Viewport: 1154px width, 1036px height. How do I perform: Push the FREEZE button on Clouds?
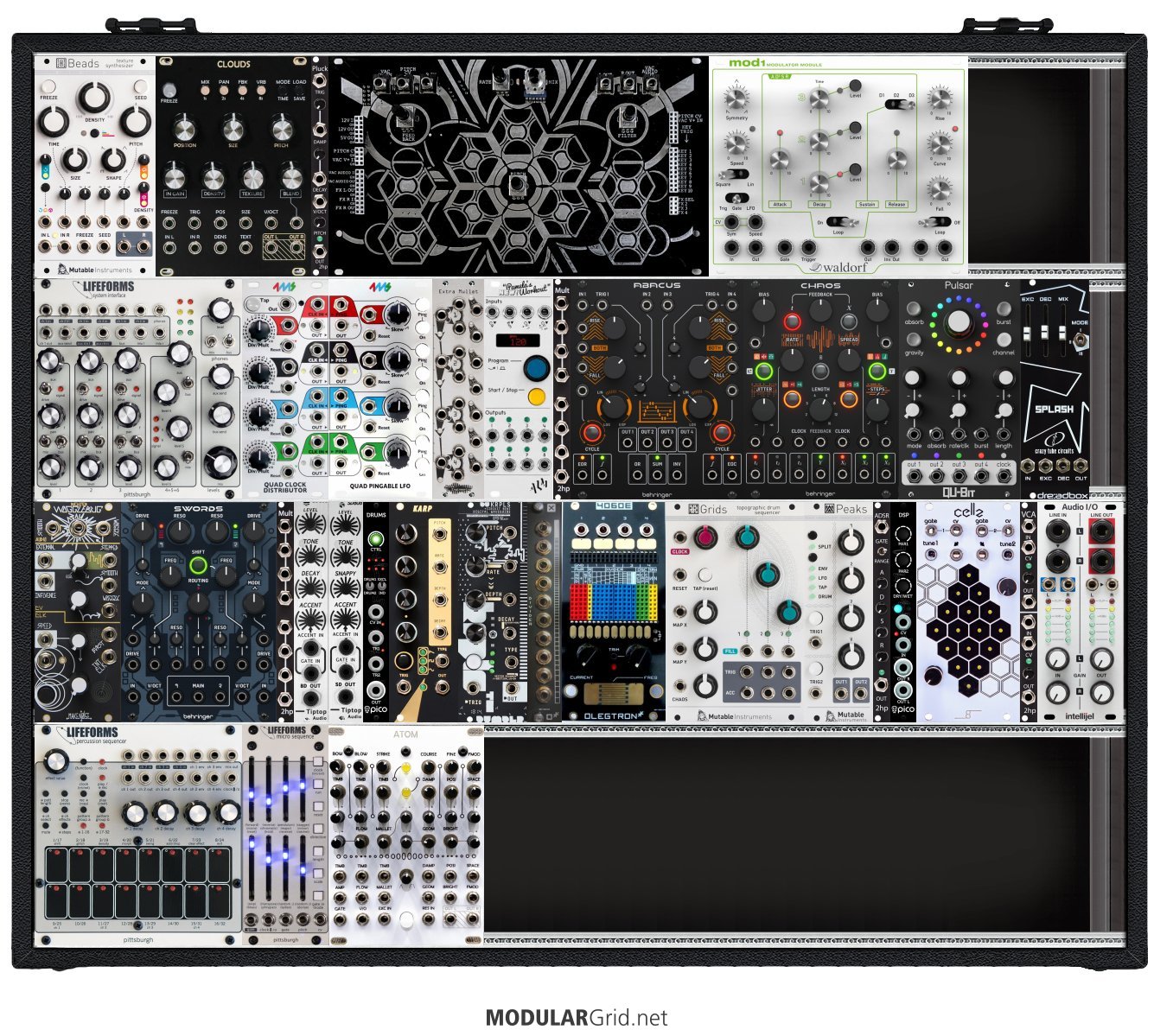pos(169,92)
